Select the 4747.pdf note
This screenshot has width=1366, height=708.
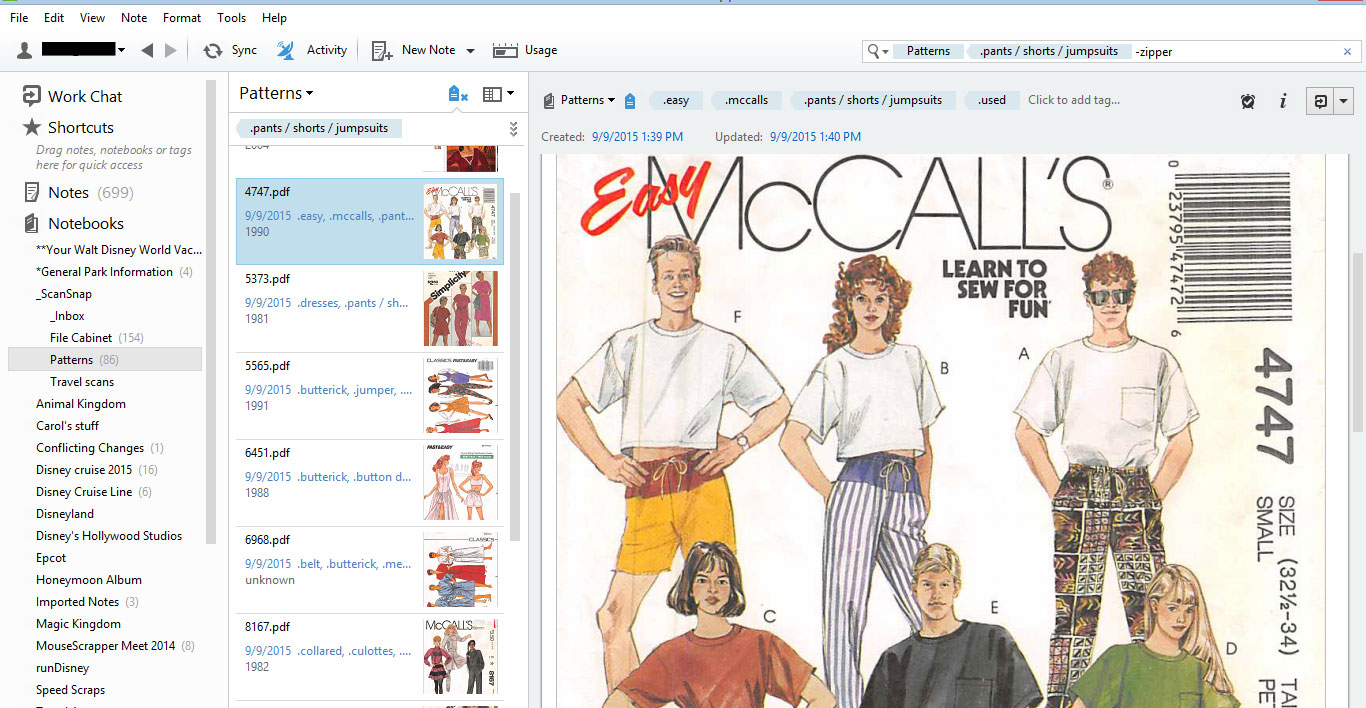(x=369, y=221)
